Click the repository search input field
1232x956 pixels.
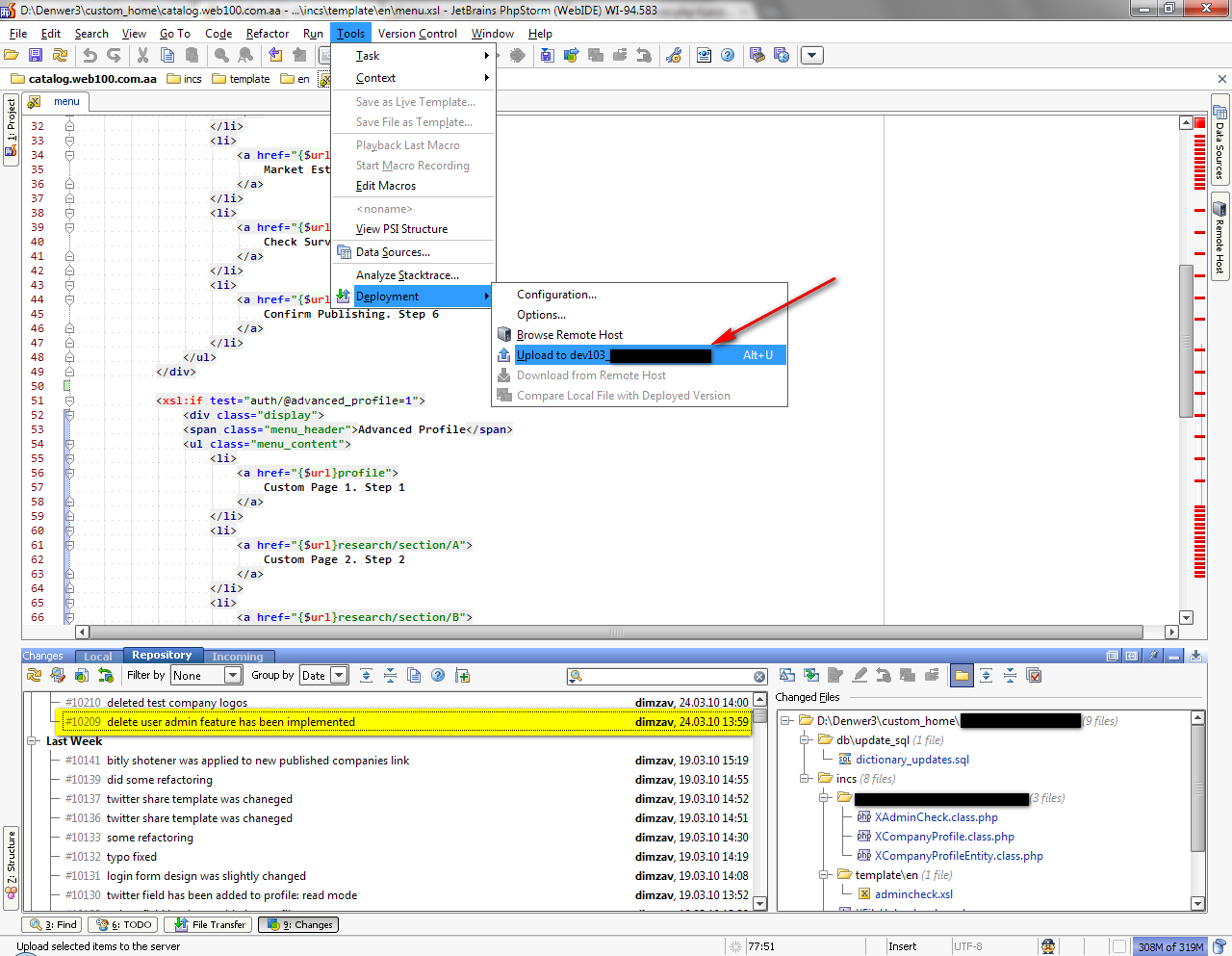click(666, 677)
